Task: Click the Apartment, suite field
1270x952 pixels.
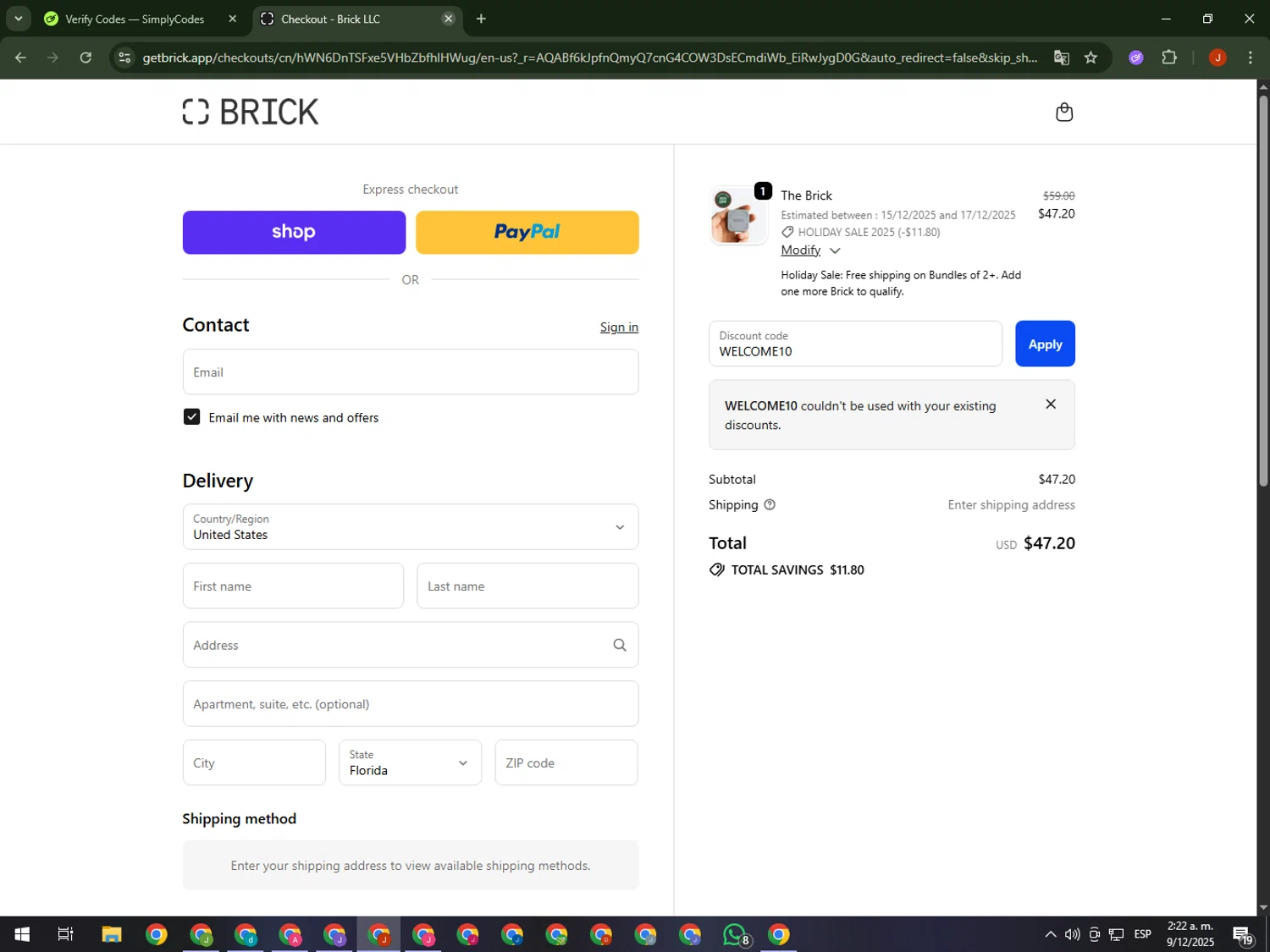Action: tap(411, 704)
